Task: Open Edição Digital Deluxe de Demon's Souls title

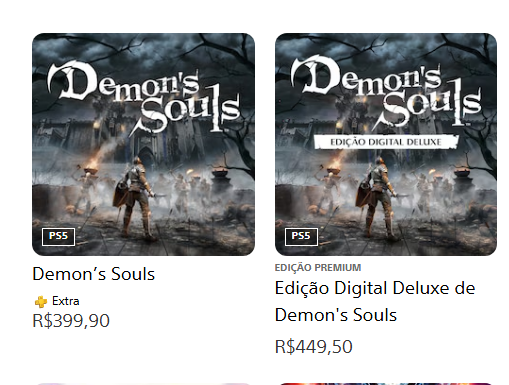Action: tap(375, 301)
